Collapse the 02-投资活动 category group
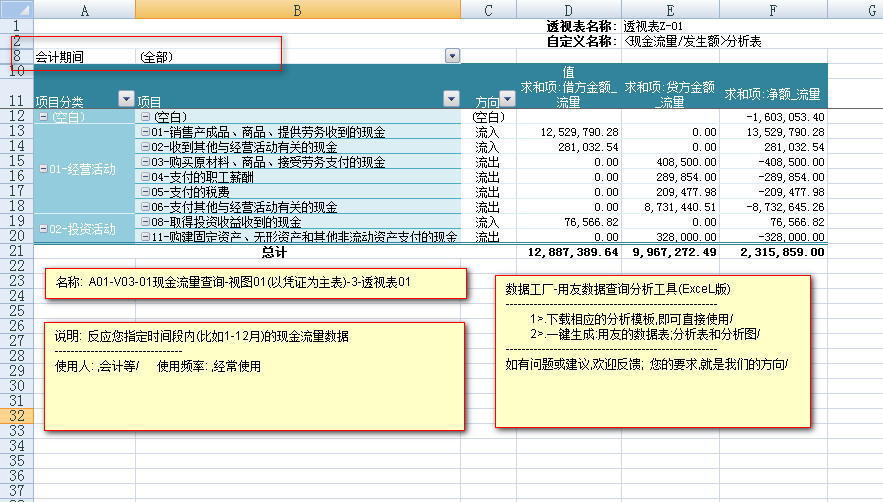 click(x=42, y=229)
